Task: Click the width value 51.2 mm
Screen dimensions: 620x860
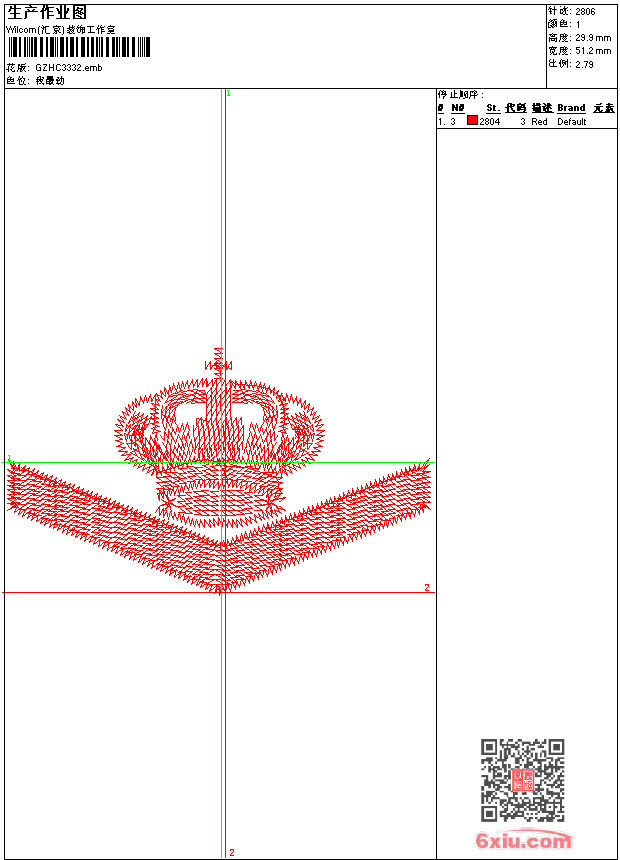Action: click(593, 51)
